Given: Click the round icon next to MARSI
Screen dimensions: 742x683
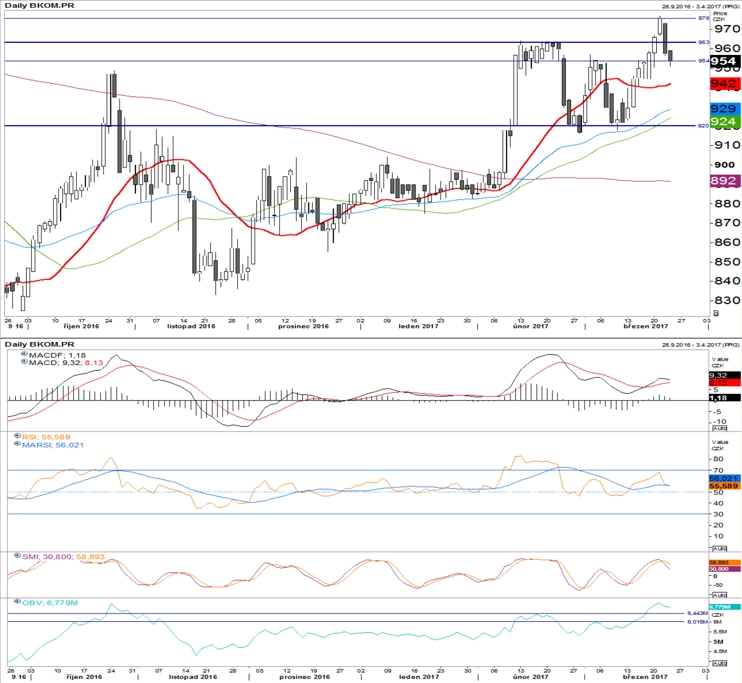Looking at the screenshot, I should point(18,444).
